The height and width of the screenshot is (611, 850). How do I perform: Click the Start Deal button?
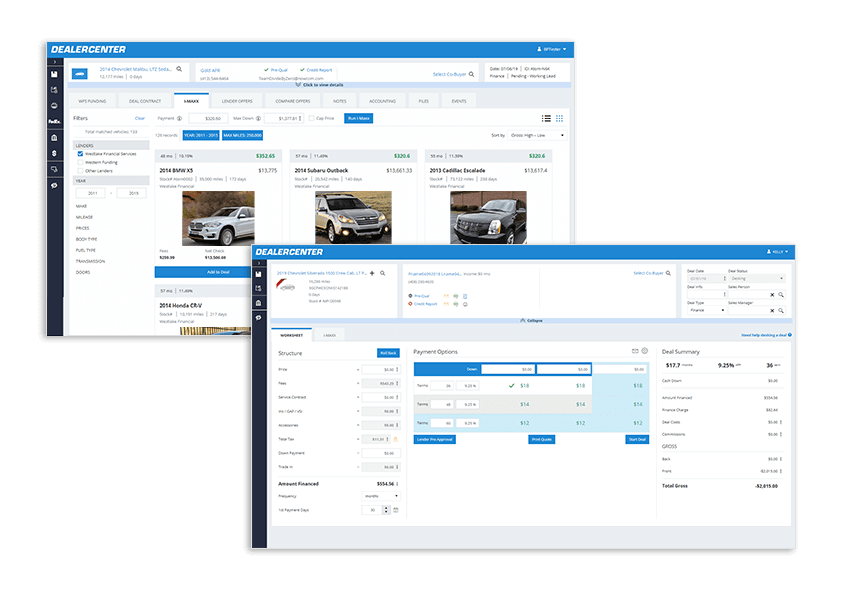tap(637, 439)
